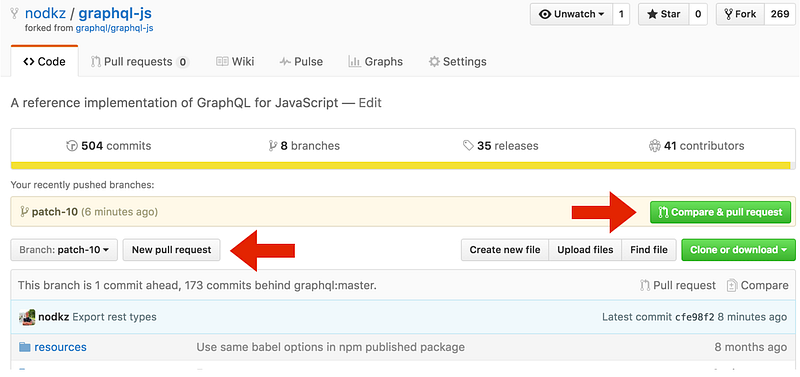Open the Export rest types commit message
Image resolution: width=800 pixels, height=377 pixels.
pos(114,317)
